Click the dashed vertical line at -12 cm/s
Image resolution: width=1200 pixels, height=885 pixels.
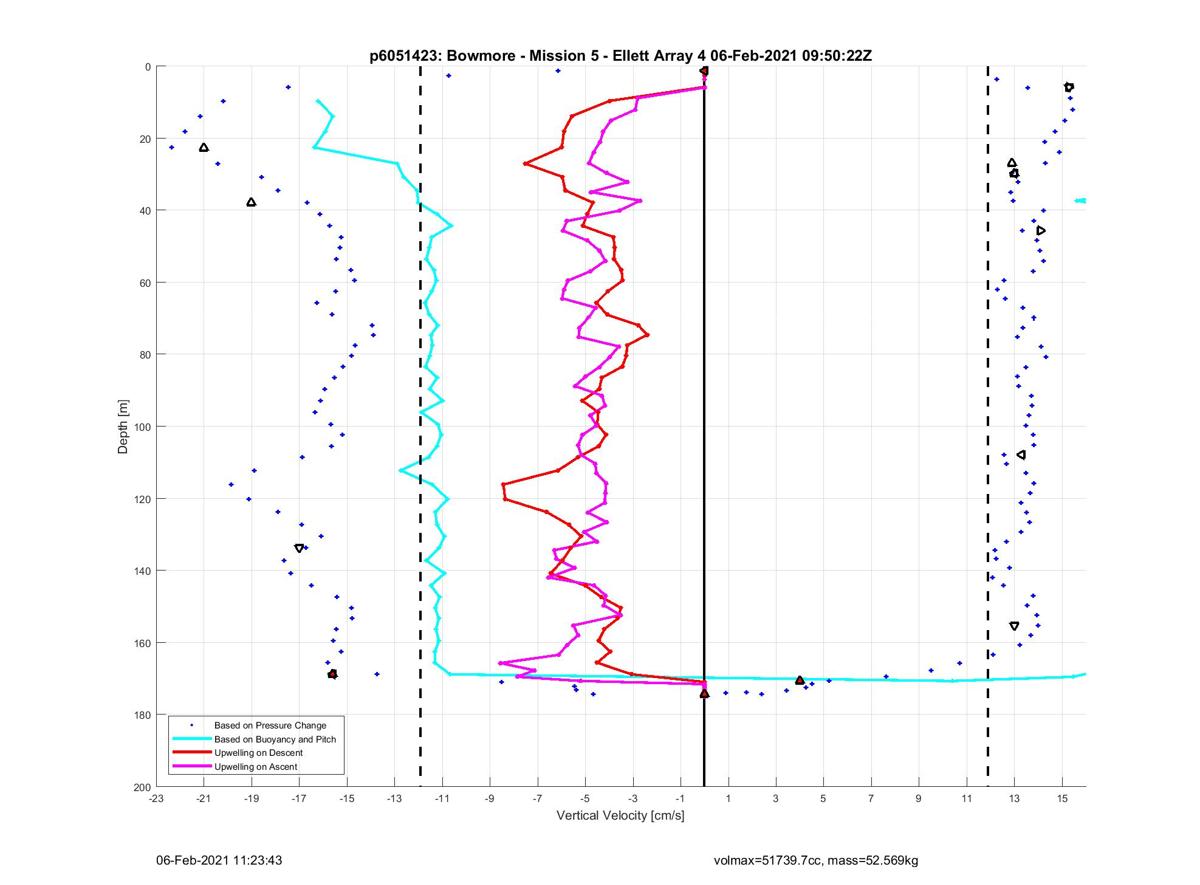(x=420, y=427)
